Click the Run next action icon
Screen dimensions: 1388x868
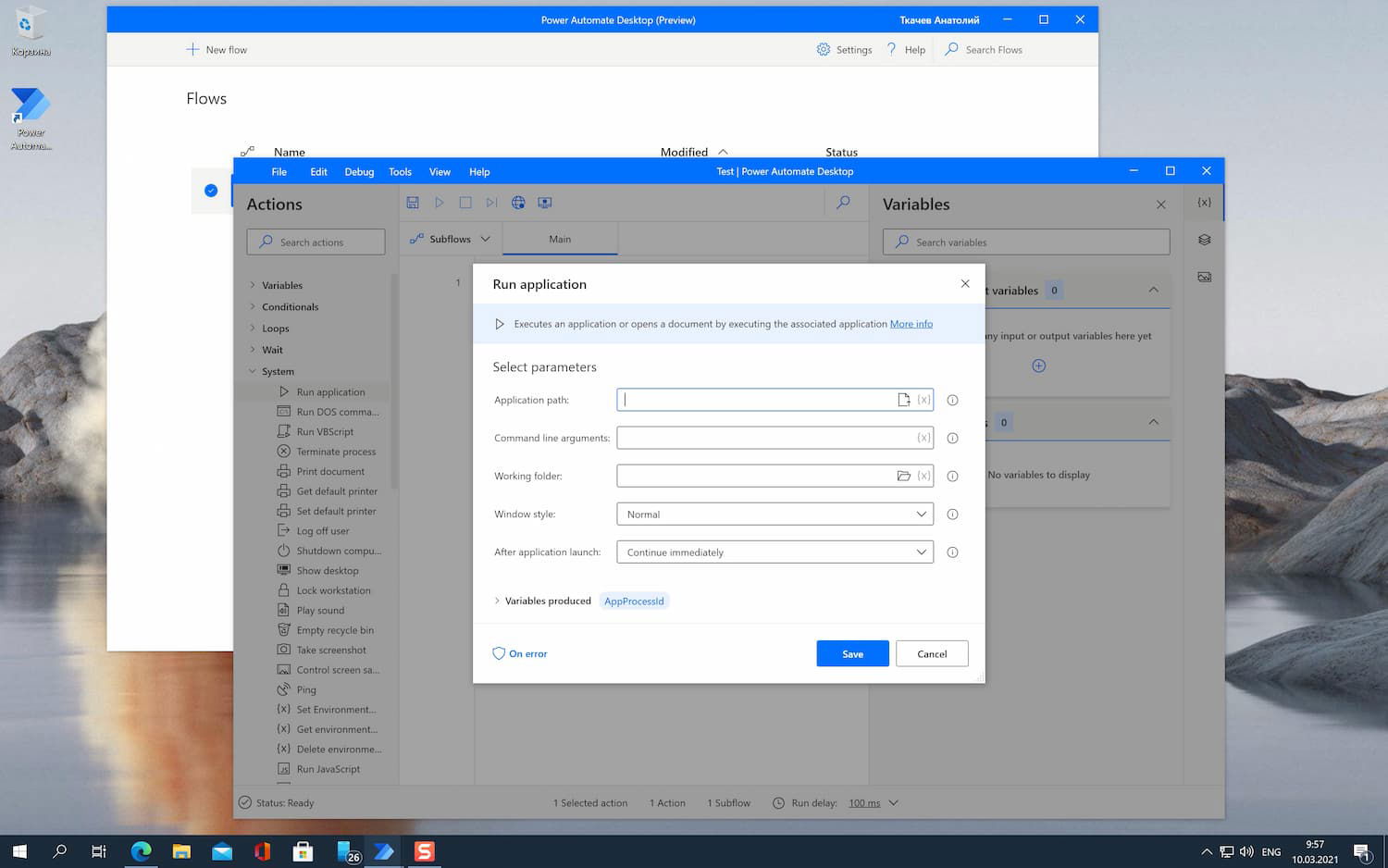click(491, 202)
